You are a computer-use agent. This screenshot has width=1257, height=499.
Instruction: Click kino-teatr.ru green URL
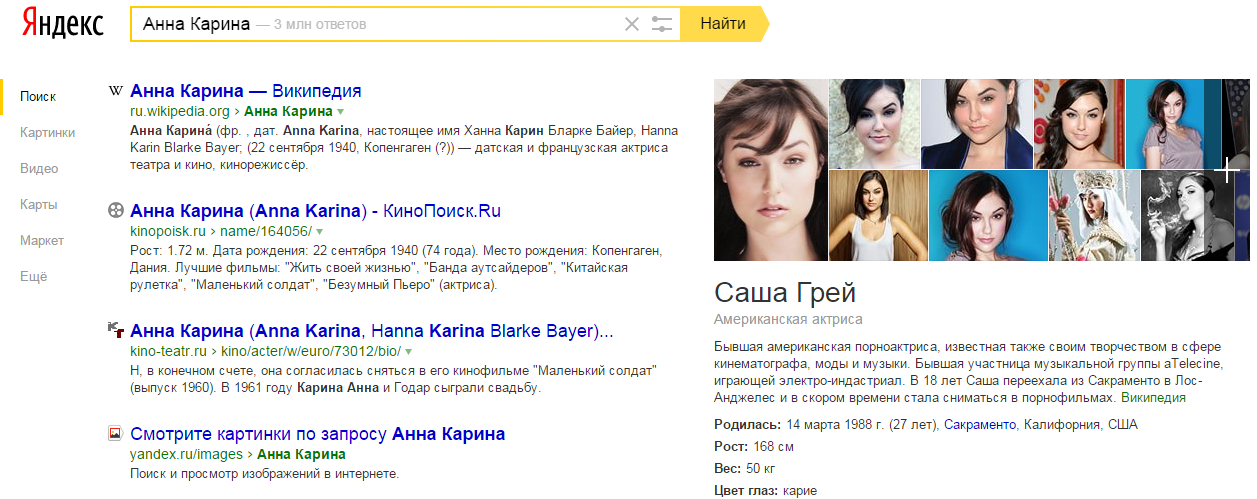tap(168, 352)
